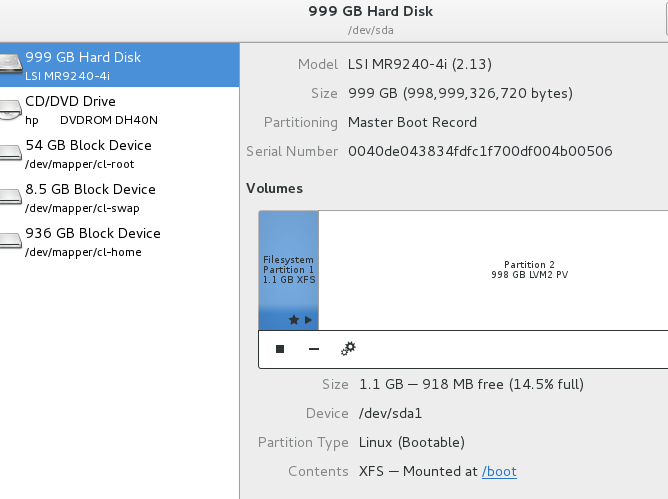Select Partition 2 998 GB LVM2 PV
668x499 pixels.
pos(493,270)
